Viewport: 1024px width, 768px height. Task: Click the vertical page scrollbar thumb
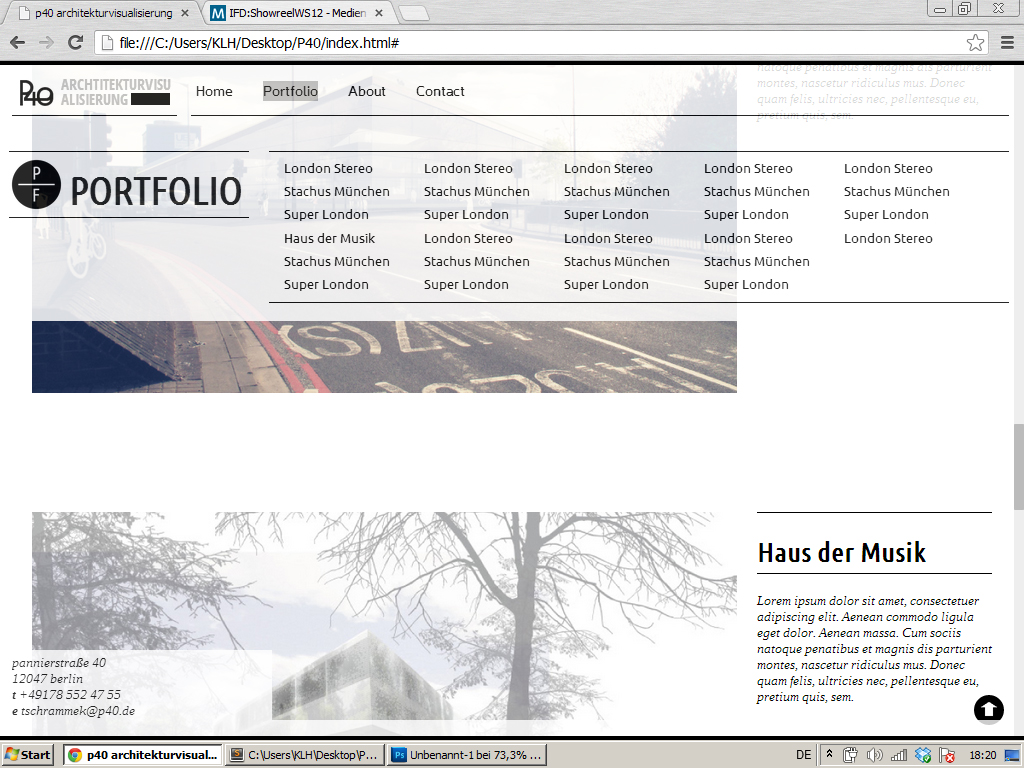(1018, 466)
